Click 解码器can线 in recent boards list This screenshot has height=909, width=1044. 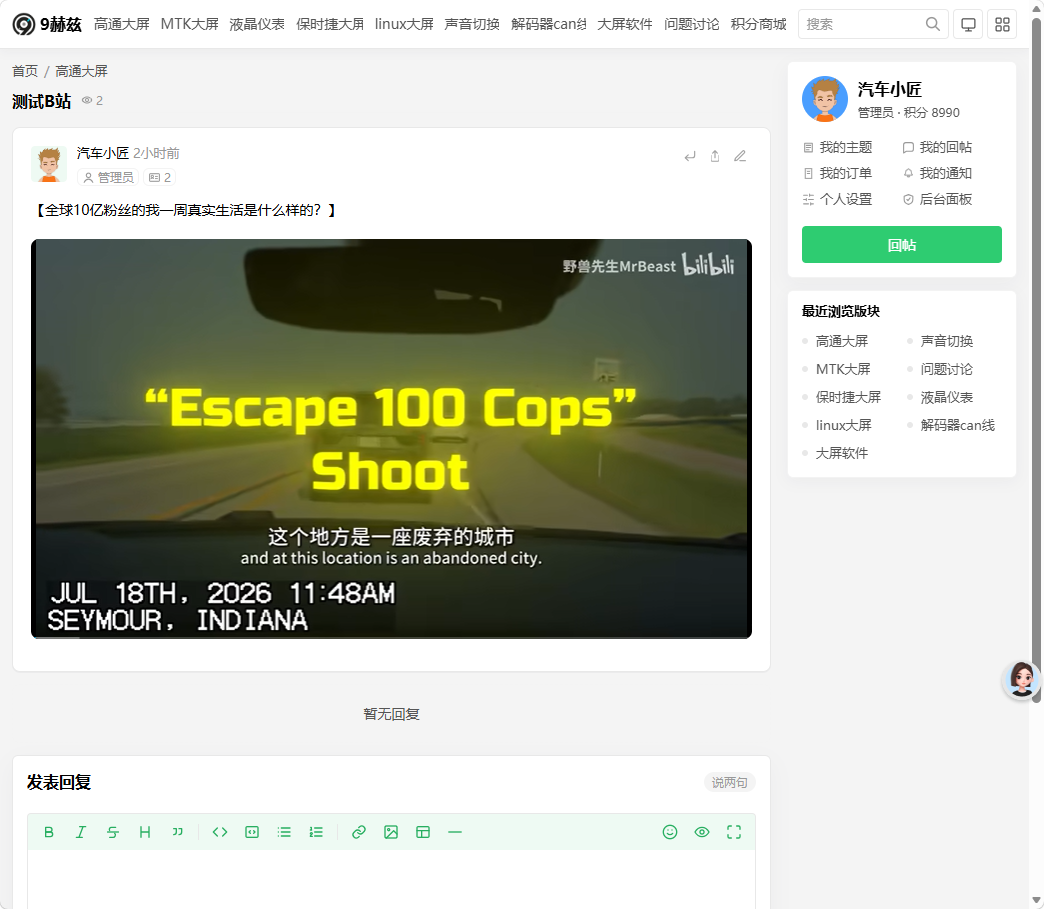[957, 426]
